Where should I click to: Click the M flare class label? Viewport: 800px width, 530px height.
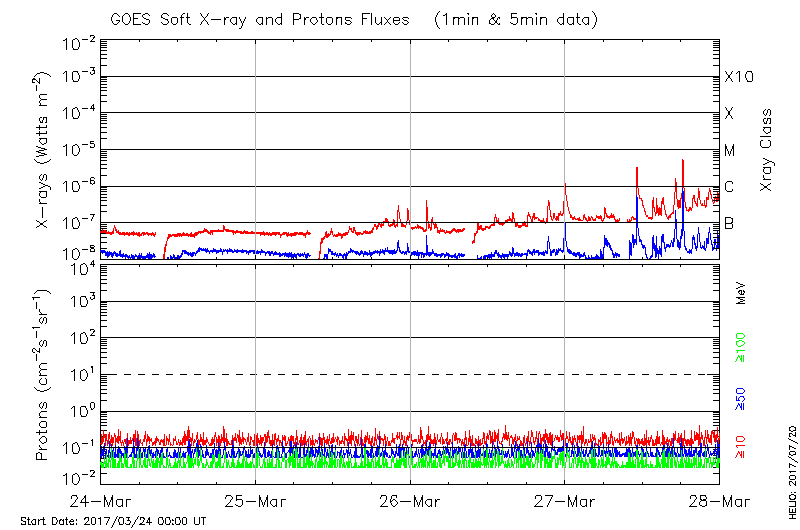(729, 151)
